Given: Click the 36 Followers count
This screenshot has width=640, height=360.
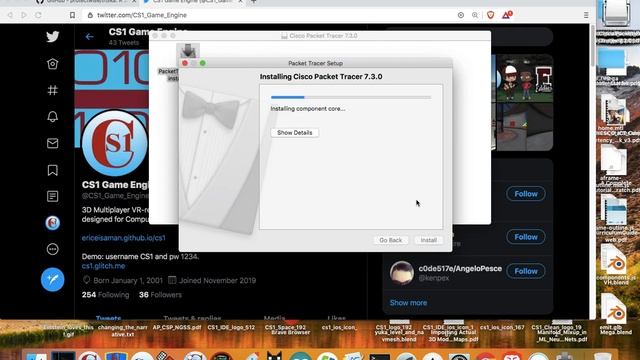Looking at the screenshot, I should (160, 295).
